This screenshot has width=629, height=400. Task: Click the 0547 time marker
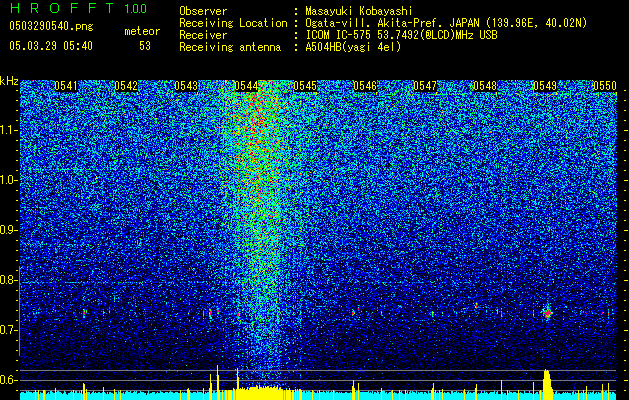pyautogui.click(x=425, y=86)
